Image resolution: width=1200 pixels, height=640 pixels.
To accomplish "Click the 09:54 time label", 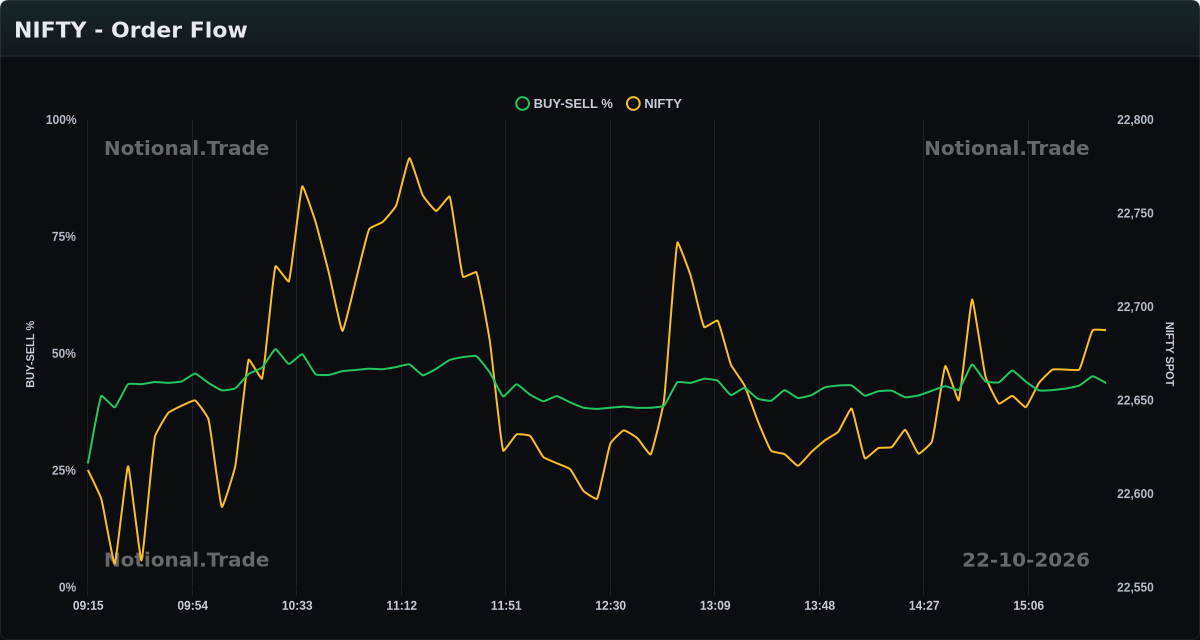I will pos(193,606).
